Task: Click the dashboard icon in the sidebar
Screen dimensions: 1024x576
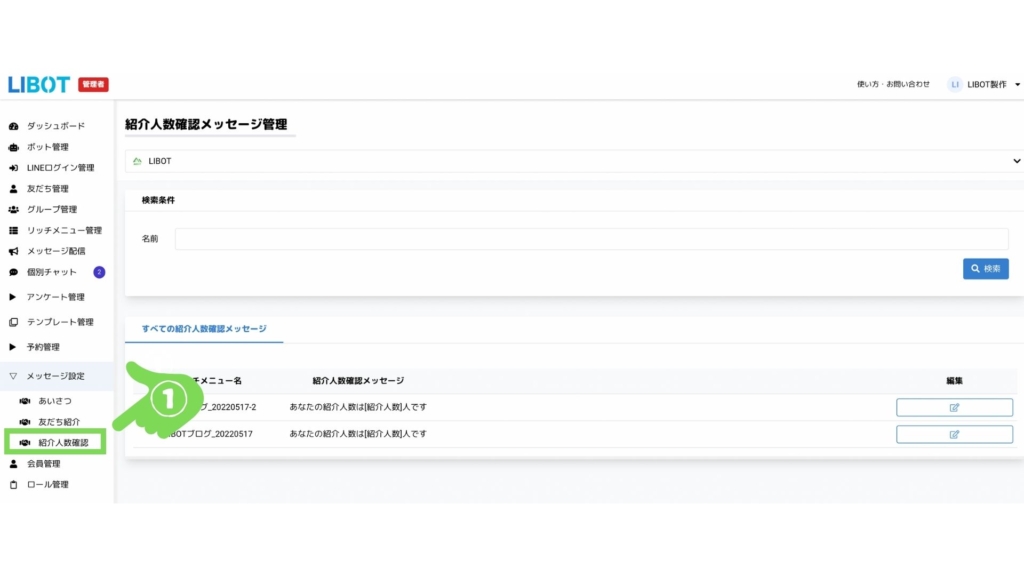Action: [13, 126]
